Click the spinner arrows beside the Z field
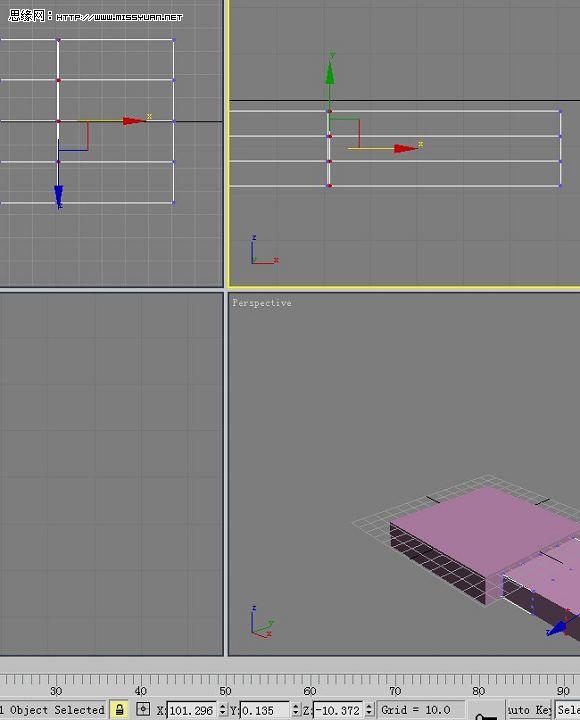The width and height of the screenshot is (580, 720). (x=369, y=710)
